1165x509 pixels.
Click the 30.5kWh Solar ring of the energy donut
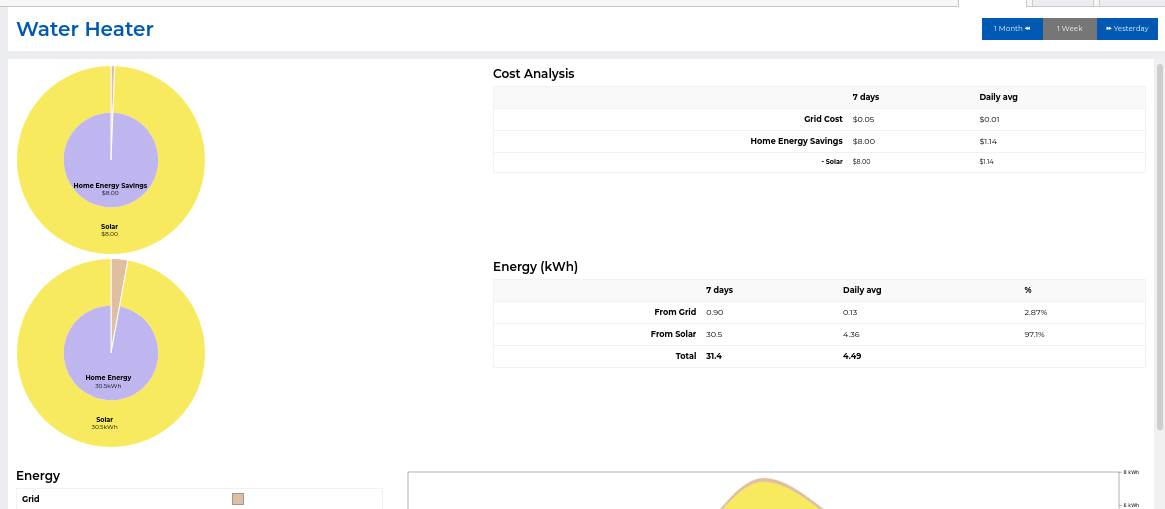tap(40, 353)
